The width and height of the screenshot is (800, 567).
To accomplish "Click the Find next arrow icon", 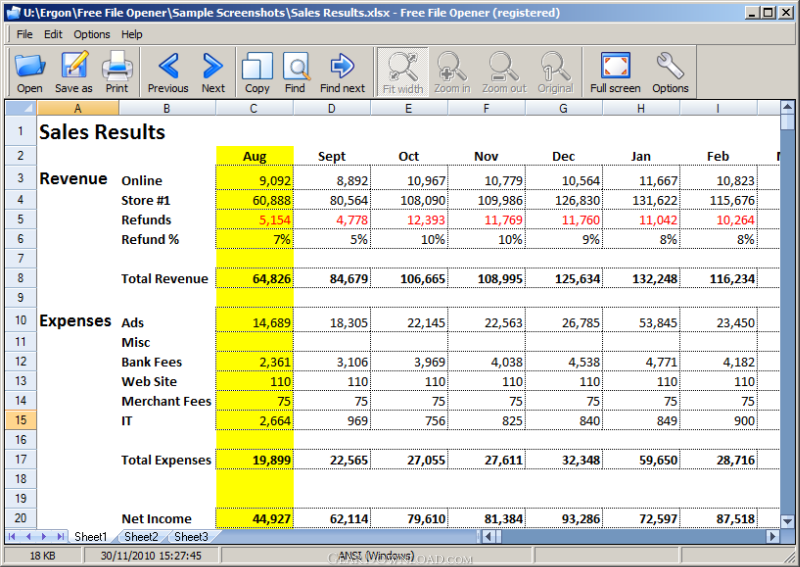I will coord(342,72).
